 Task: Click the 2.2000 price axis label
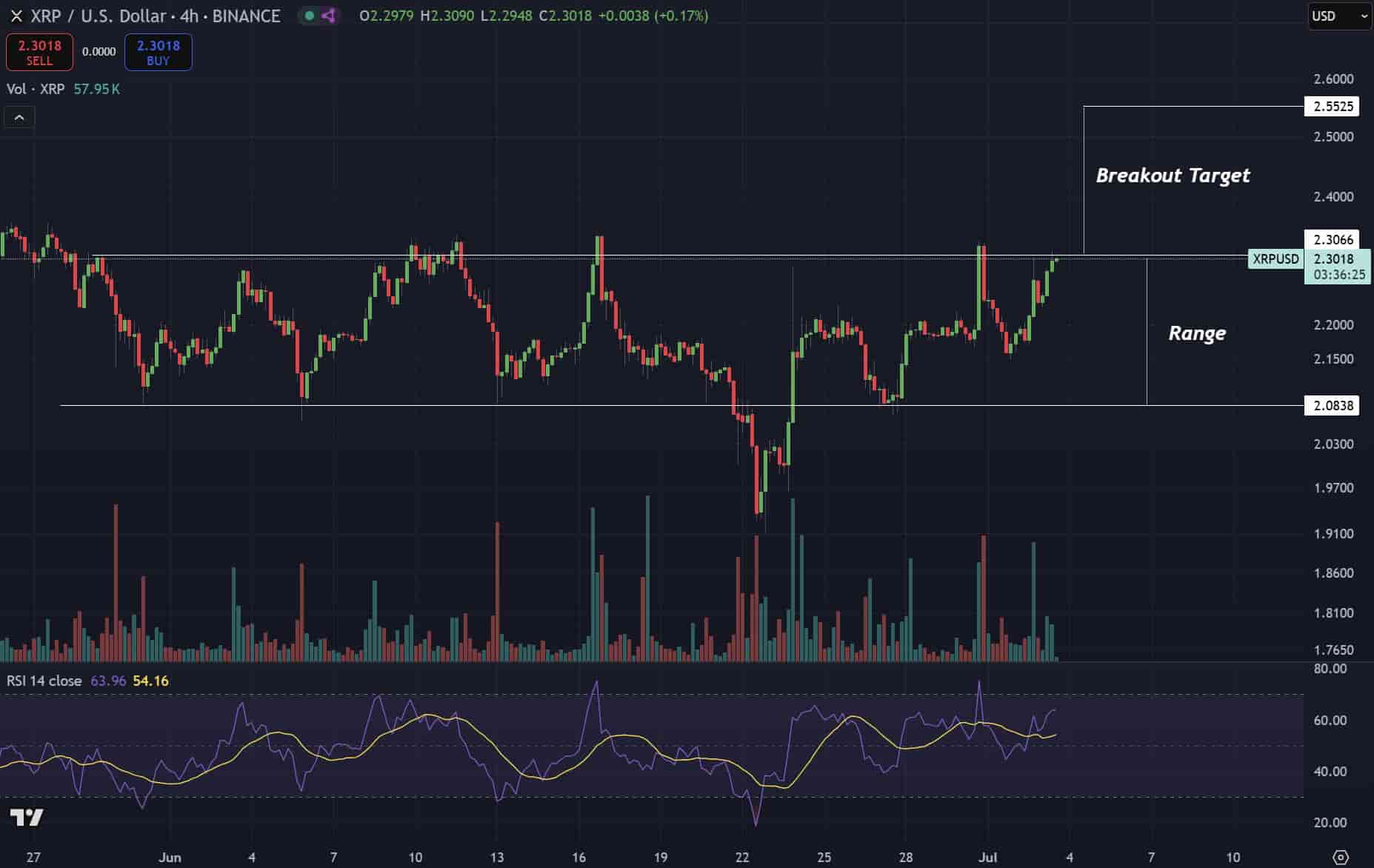[1333, 325]
